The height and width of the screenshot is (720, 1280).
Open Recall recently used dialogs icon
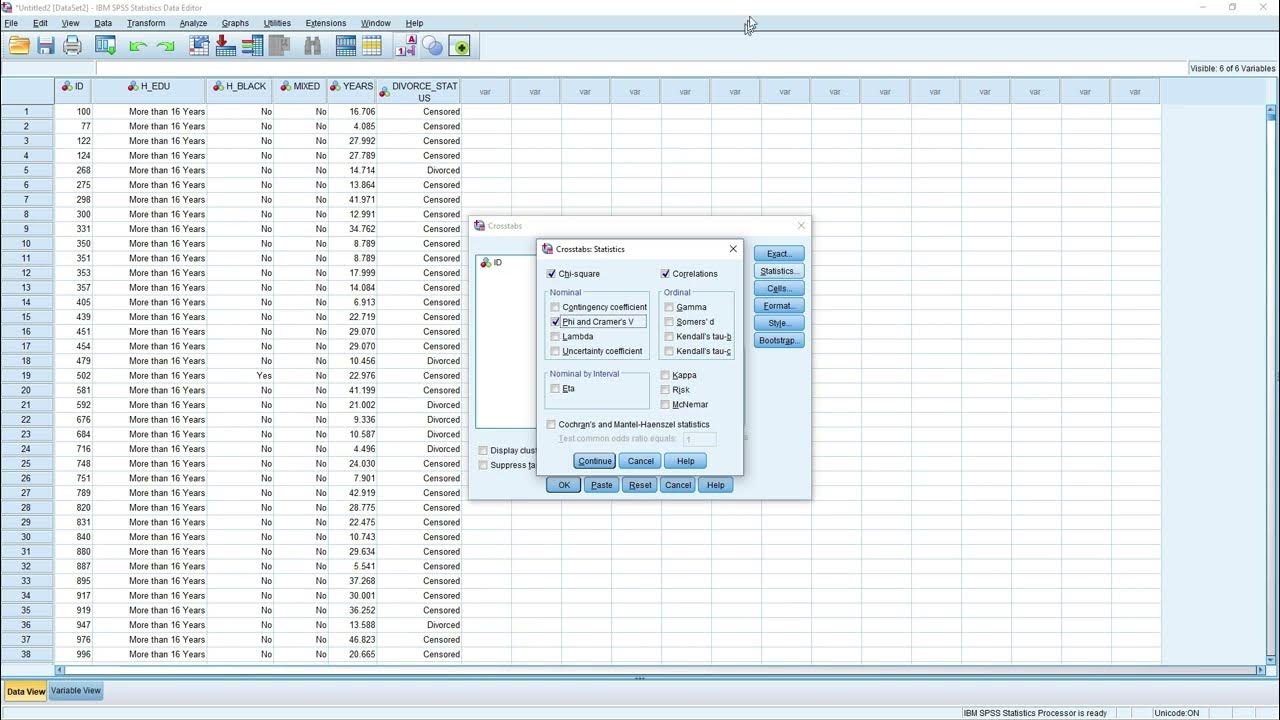pos(105,45)
